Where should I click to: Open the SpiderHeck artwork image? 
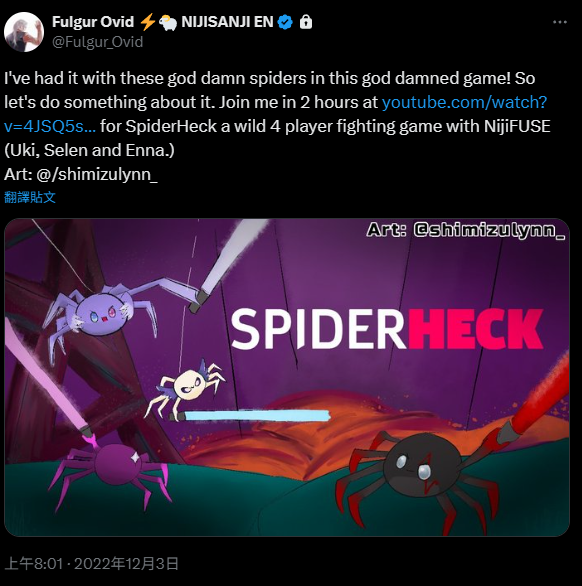[x=287, y=377]
